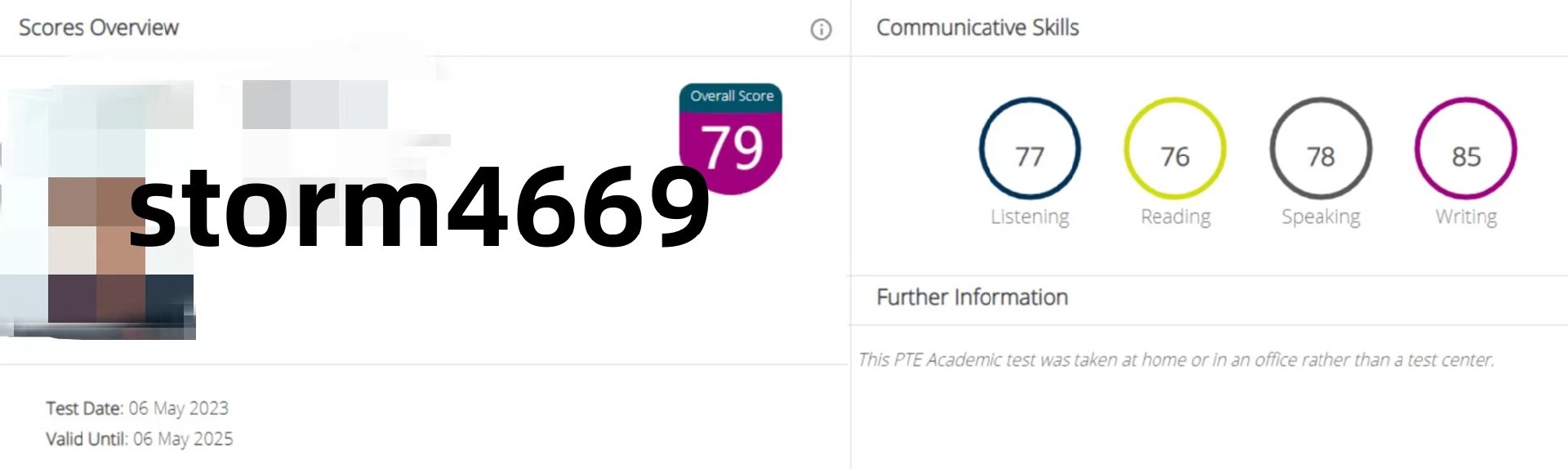This screenshot has width=1568, height=469.
Task: Click the Further Information heading
Action: (x=972, y=297)
